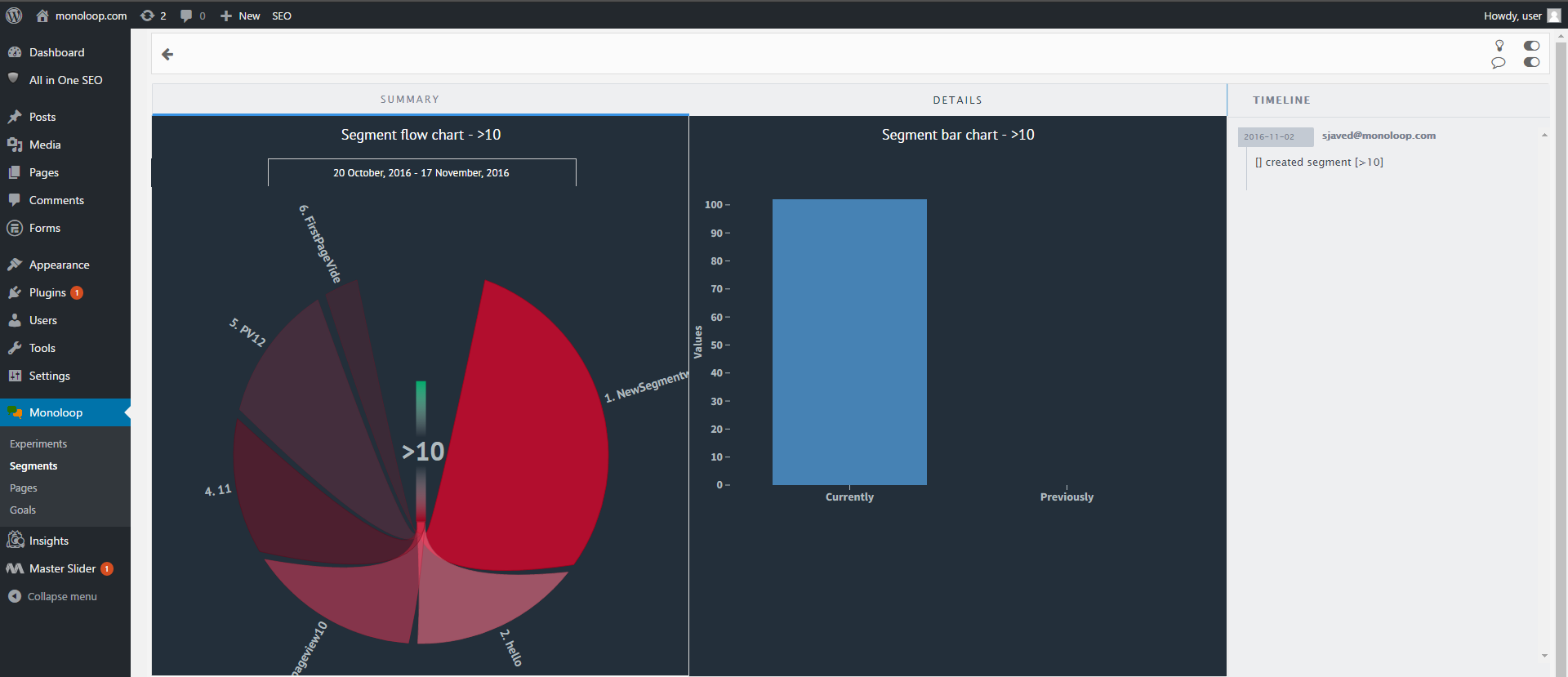Open Dashboard from the sidebar gauge icon
This screenshot has width=1568, height=677.
(15, 52)
